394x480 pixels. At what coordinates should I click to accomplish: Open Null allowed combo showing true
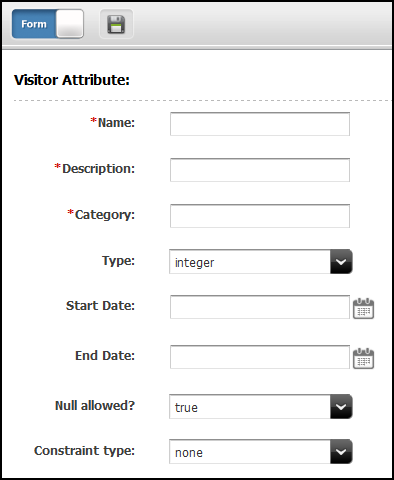click(x=261, y=407)
